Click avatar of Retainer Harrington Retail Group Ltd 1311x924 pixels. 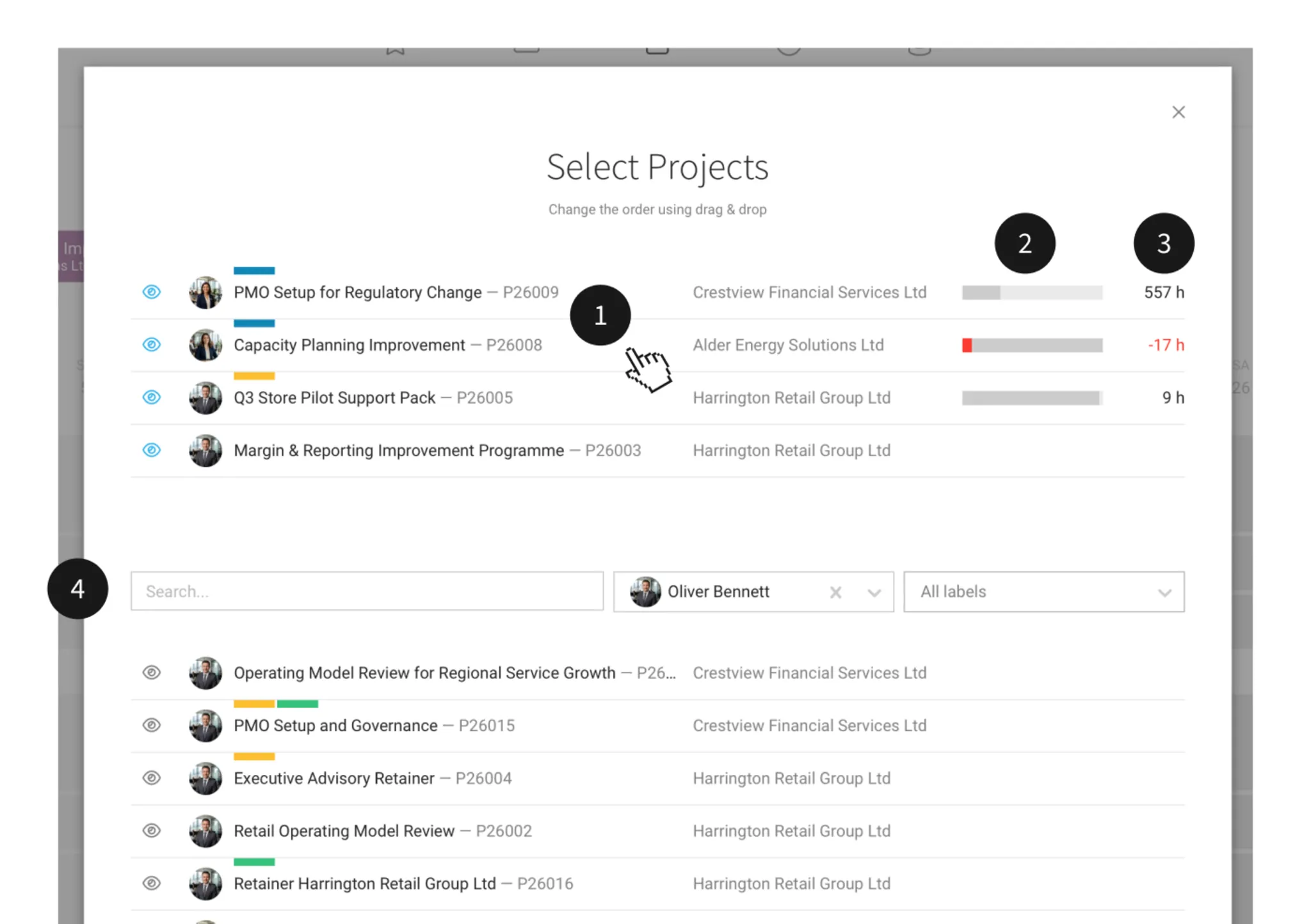pyautogui.click(x=205, y=884)
